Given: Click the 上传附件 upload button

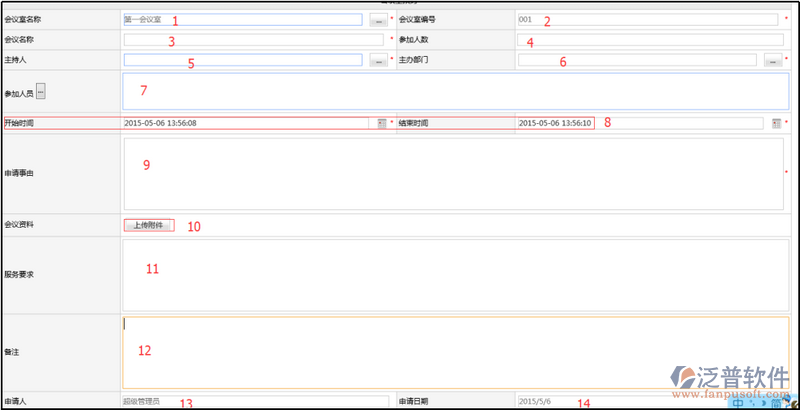Looking at the screenshot, I should tap(148, 226).
